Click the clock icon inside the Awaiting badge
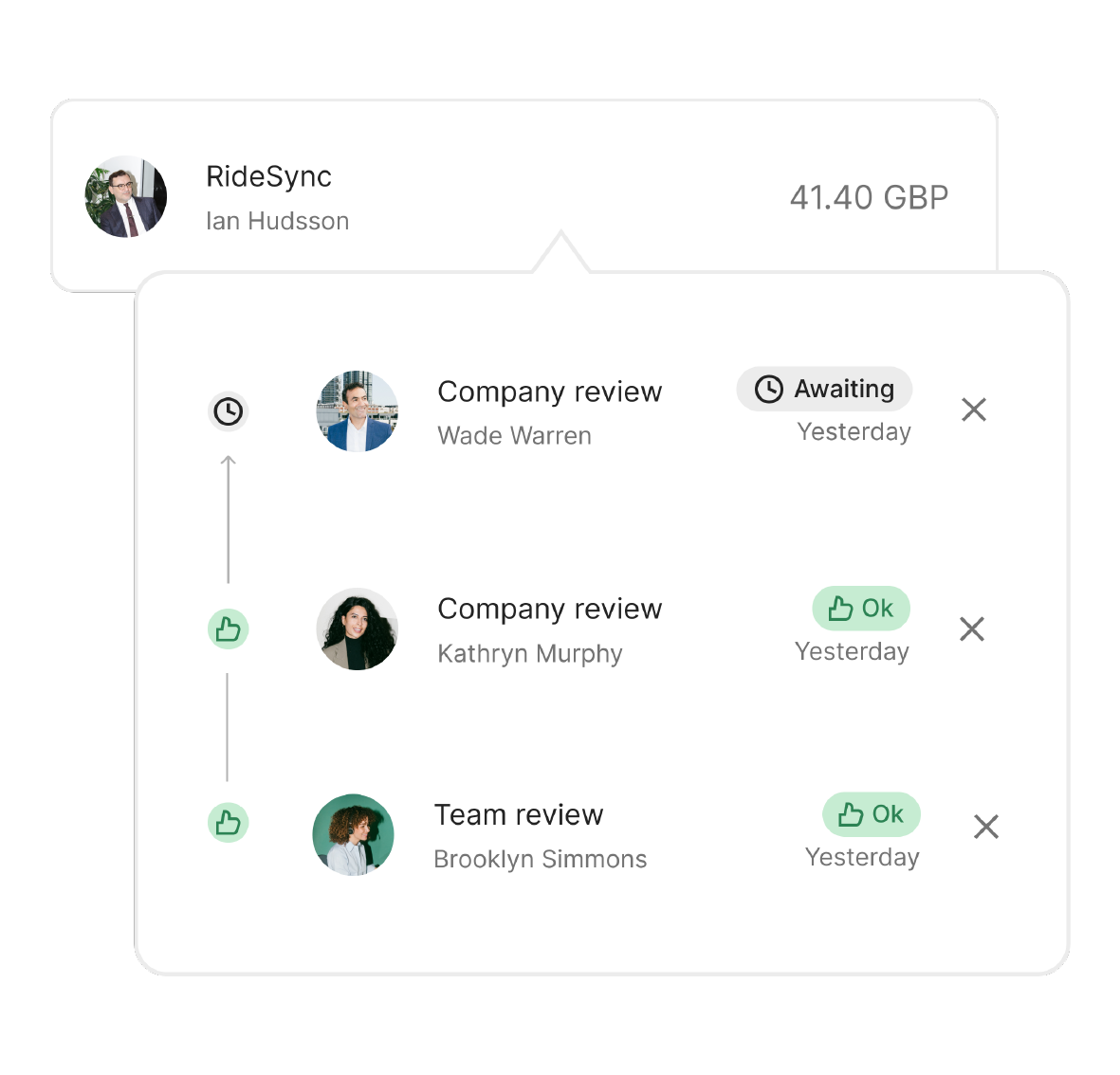 pos(769,389)
